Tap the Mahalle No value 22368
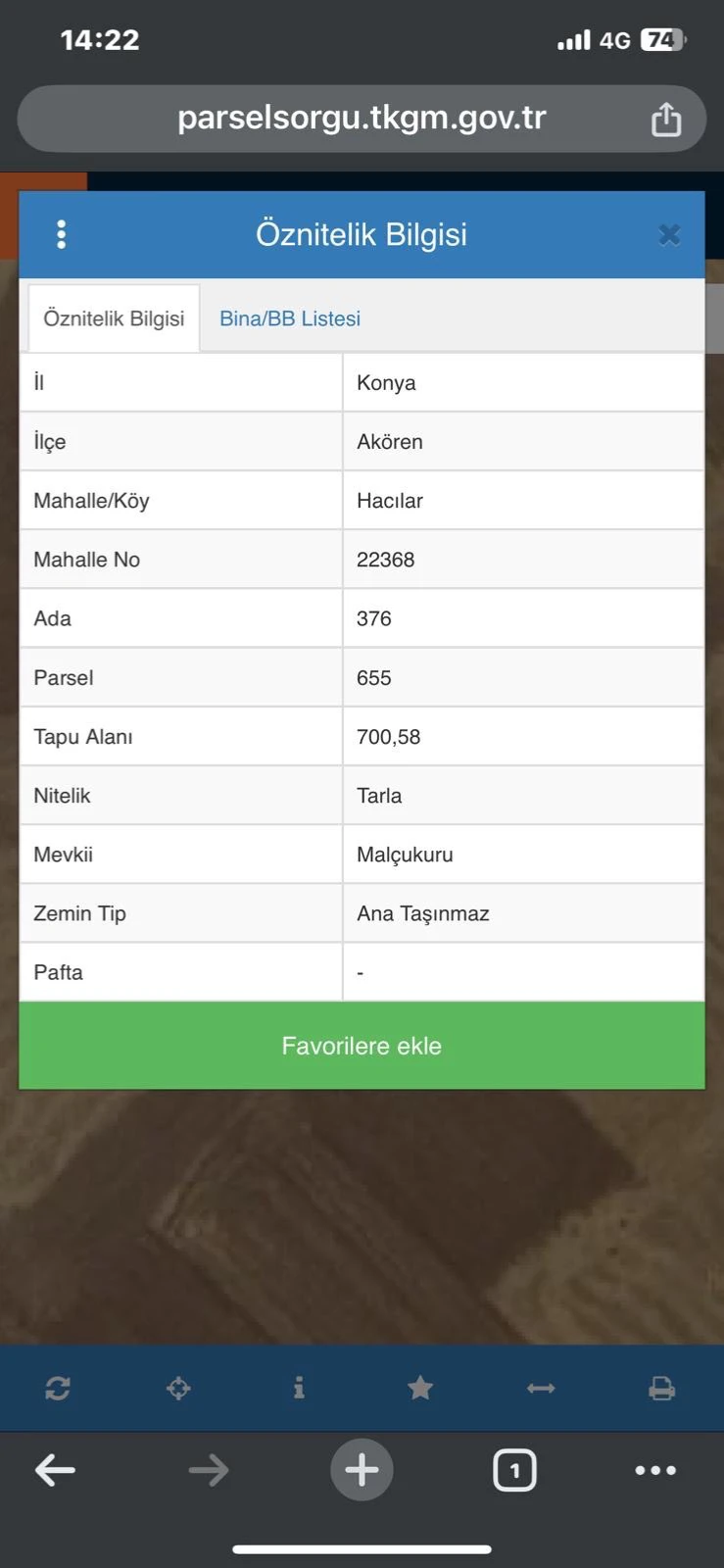The height and width of the screenshot is (1568, 724). (386, 560)
